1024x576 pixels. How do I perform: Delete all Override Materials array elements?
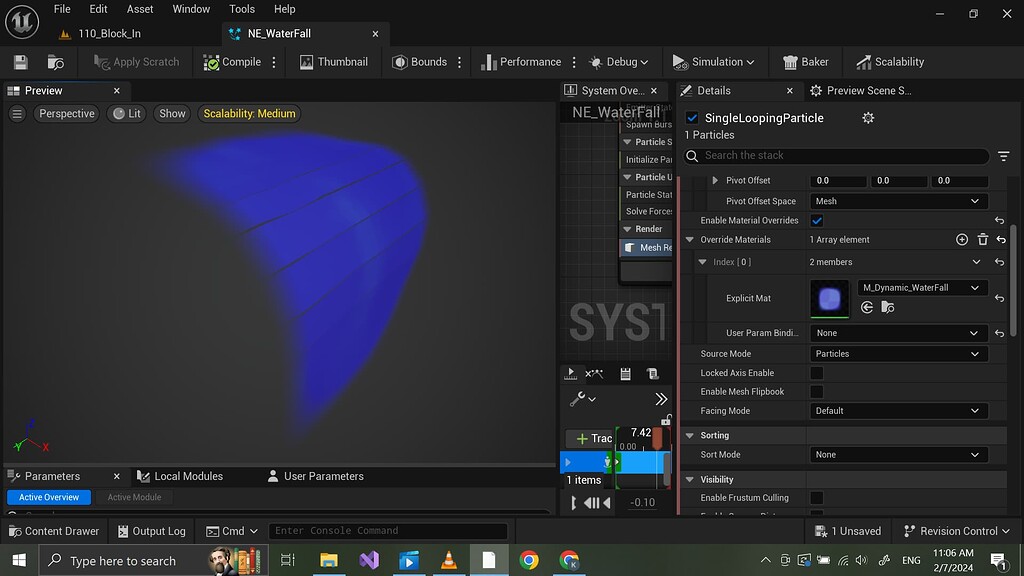pyautogui.click(x=983, y=239)
